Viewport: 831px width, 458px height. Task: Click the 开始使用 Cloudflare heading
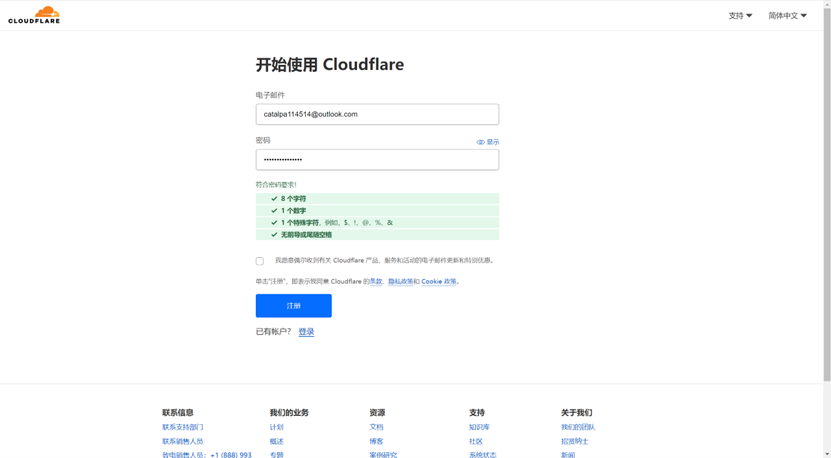coord(330,65)
